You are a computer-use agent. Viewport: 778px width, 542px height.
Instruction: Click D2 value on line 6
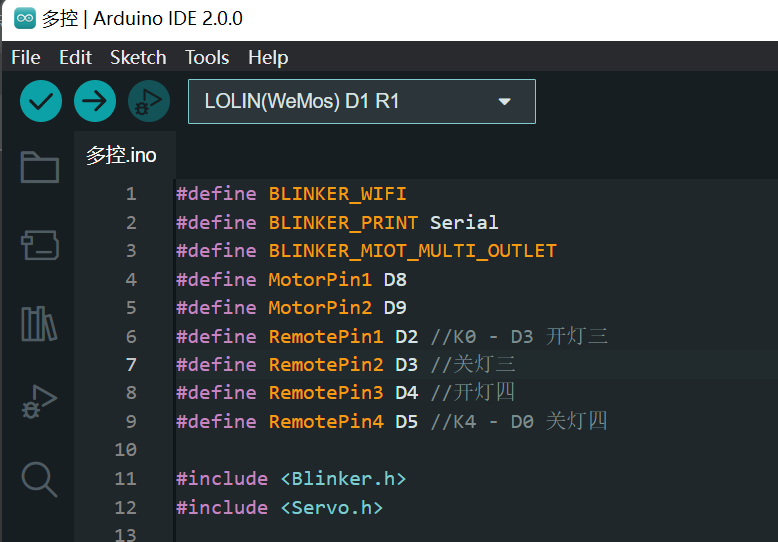[406, 337]
